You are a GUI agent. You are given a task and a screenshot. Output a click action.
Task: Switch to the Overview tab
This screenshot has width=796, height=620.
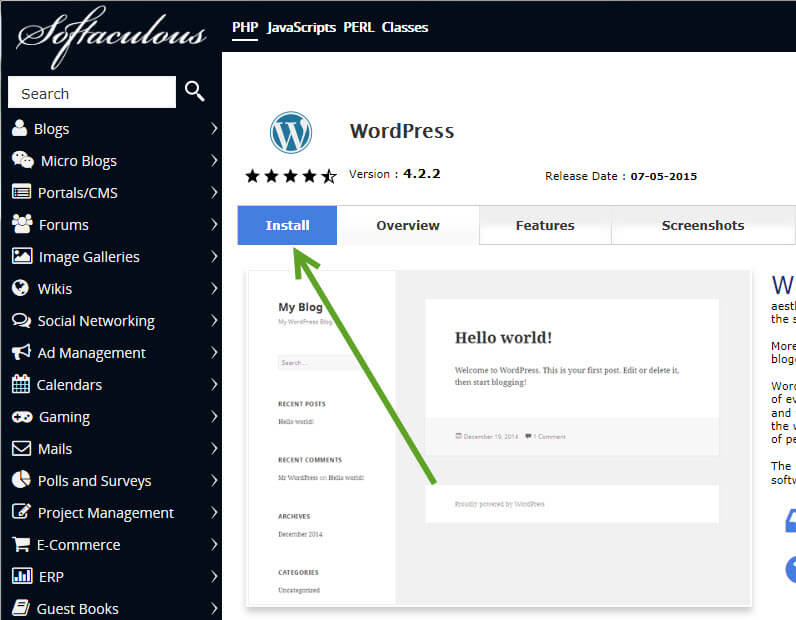(x=408, y=225)
